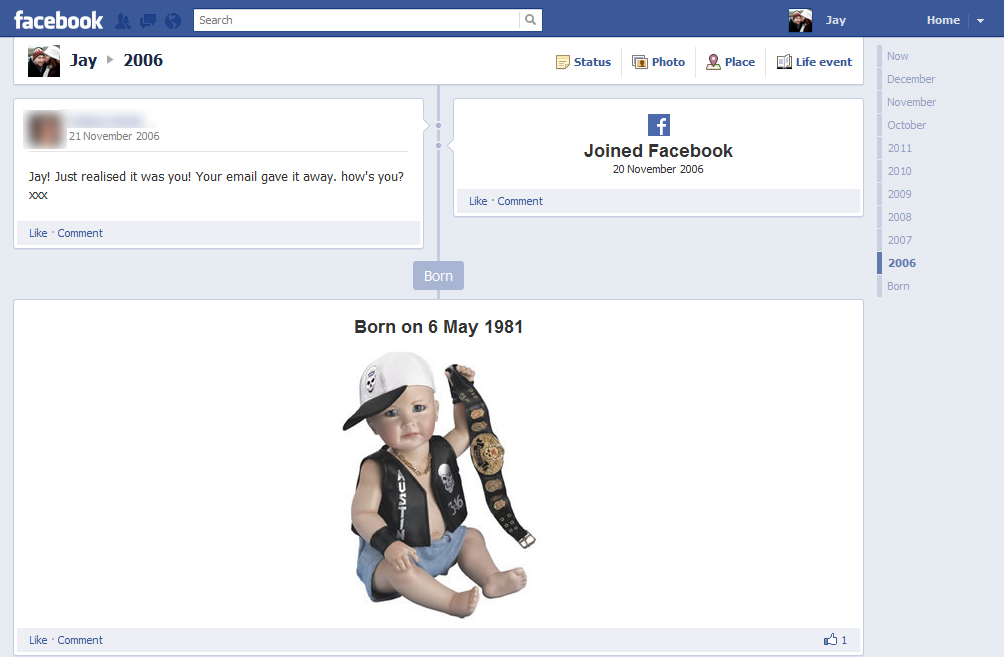Choose the Place composer option

[x=730, y=62]
